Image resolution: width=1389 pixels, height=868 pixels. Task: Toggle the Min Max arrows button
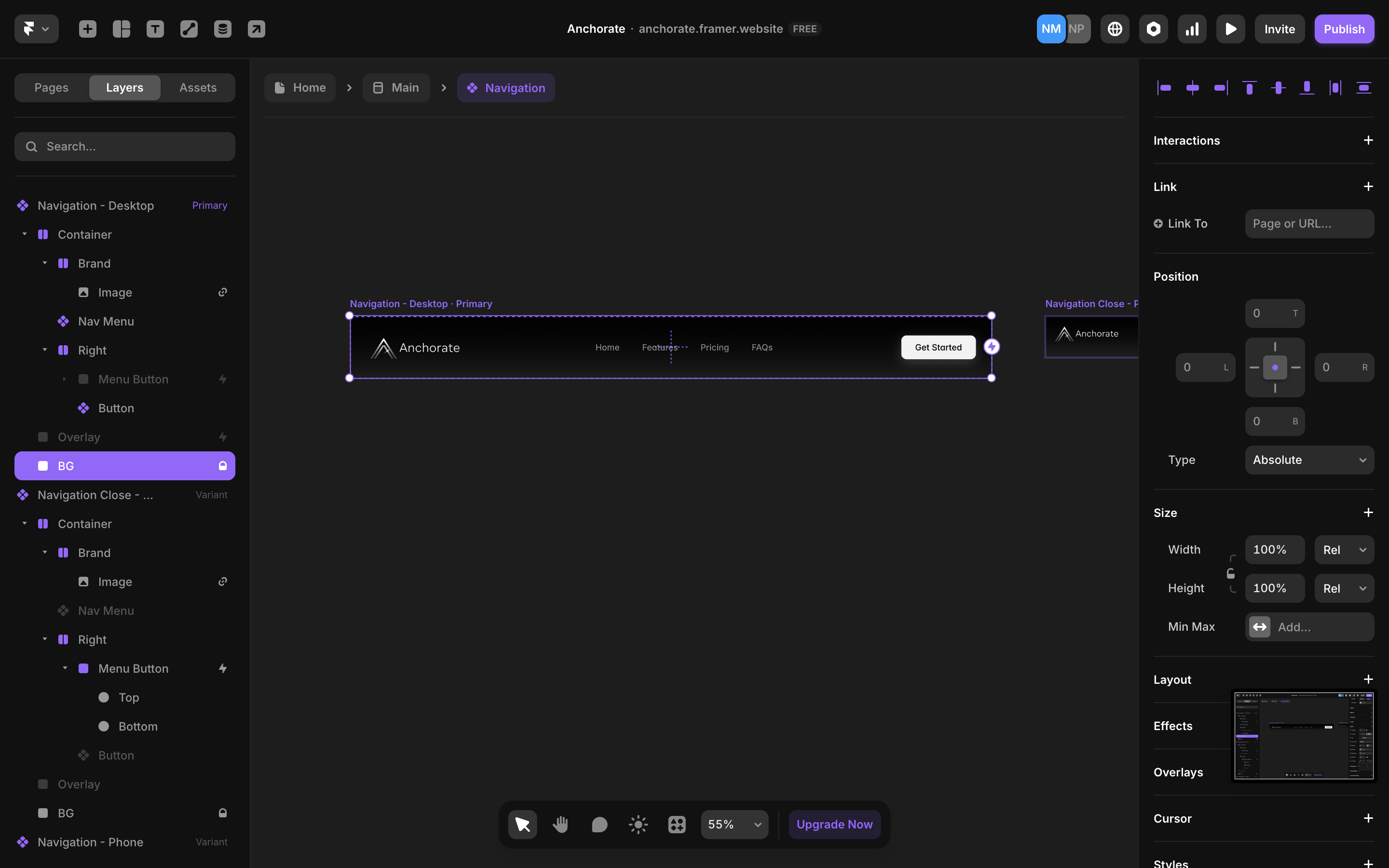point(1259,627)
